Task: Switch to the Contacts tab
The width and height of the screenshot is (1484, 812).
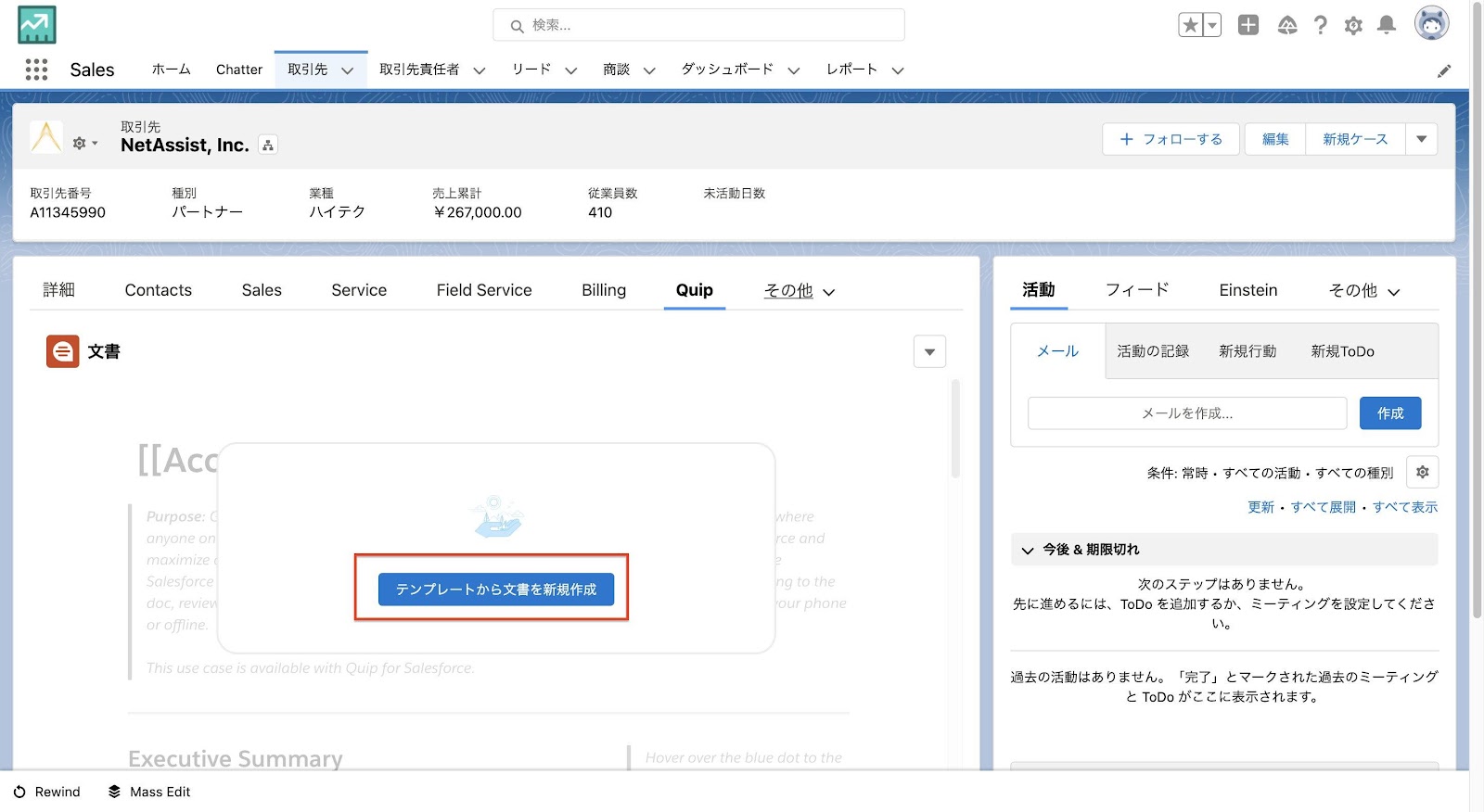Action: click(159, 290)
